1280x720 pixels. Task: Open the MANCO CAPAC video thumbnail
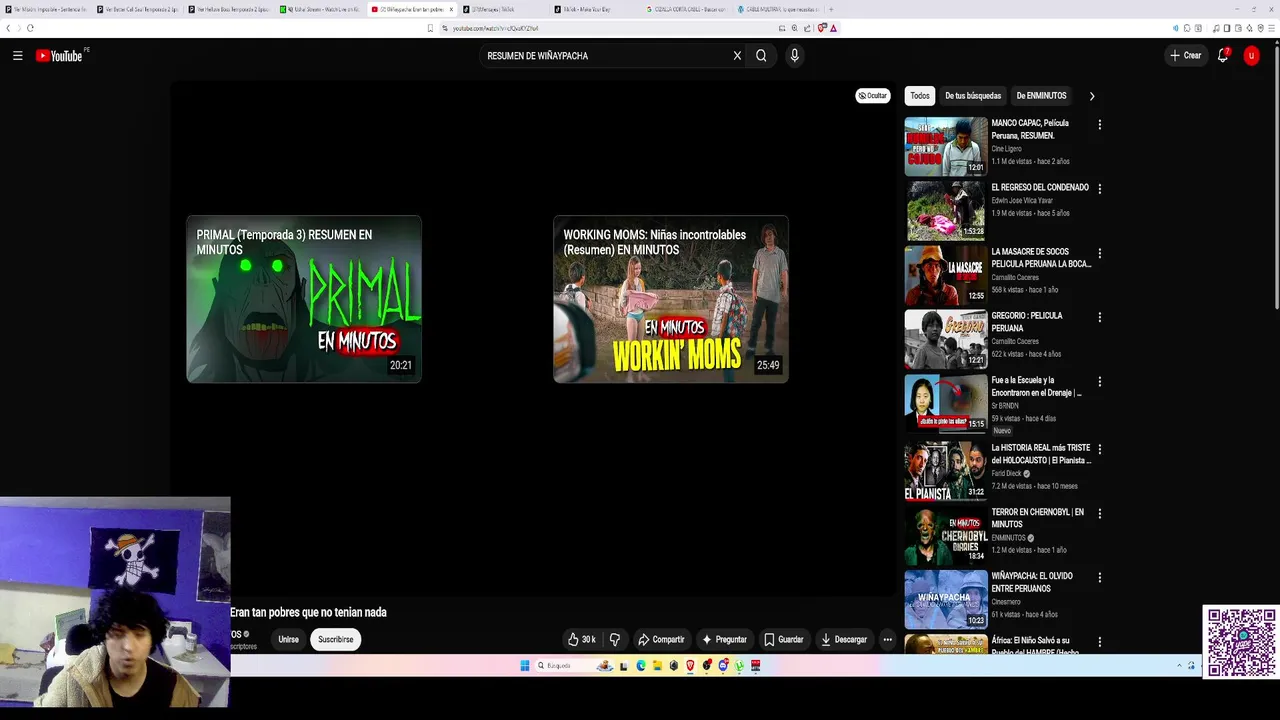pos(946,146)
